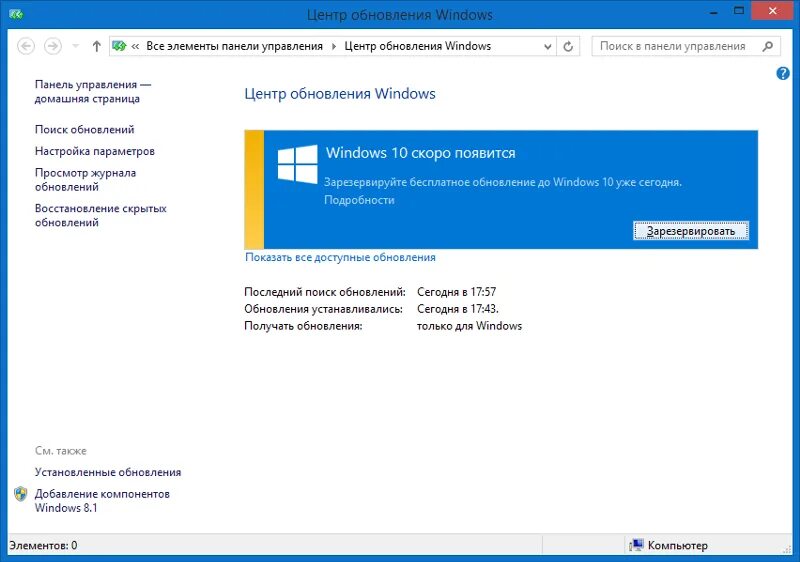Click 'Поиск обновлений' in sidebar
This screenshot has height=562, width=800.
[85, 130]
